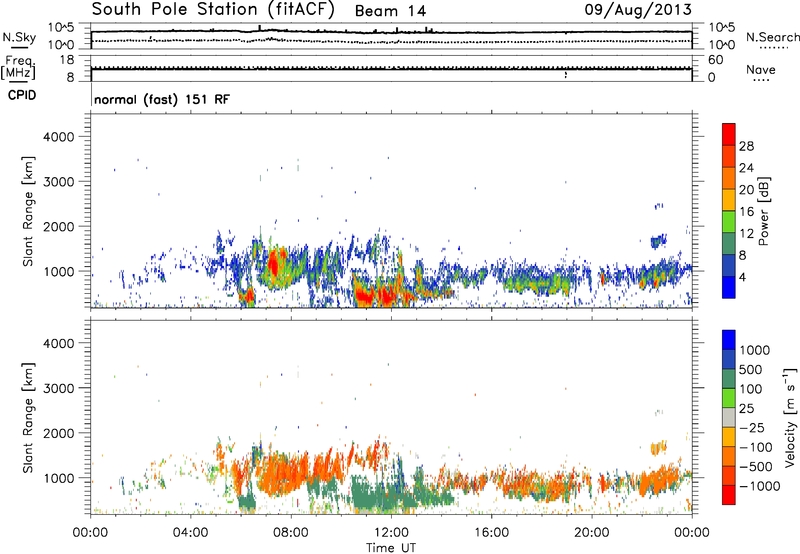The image size is (800, 554).
Task: Click the '60' tick on the Nave axis
Action: pos(716,60)
